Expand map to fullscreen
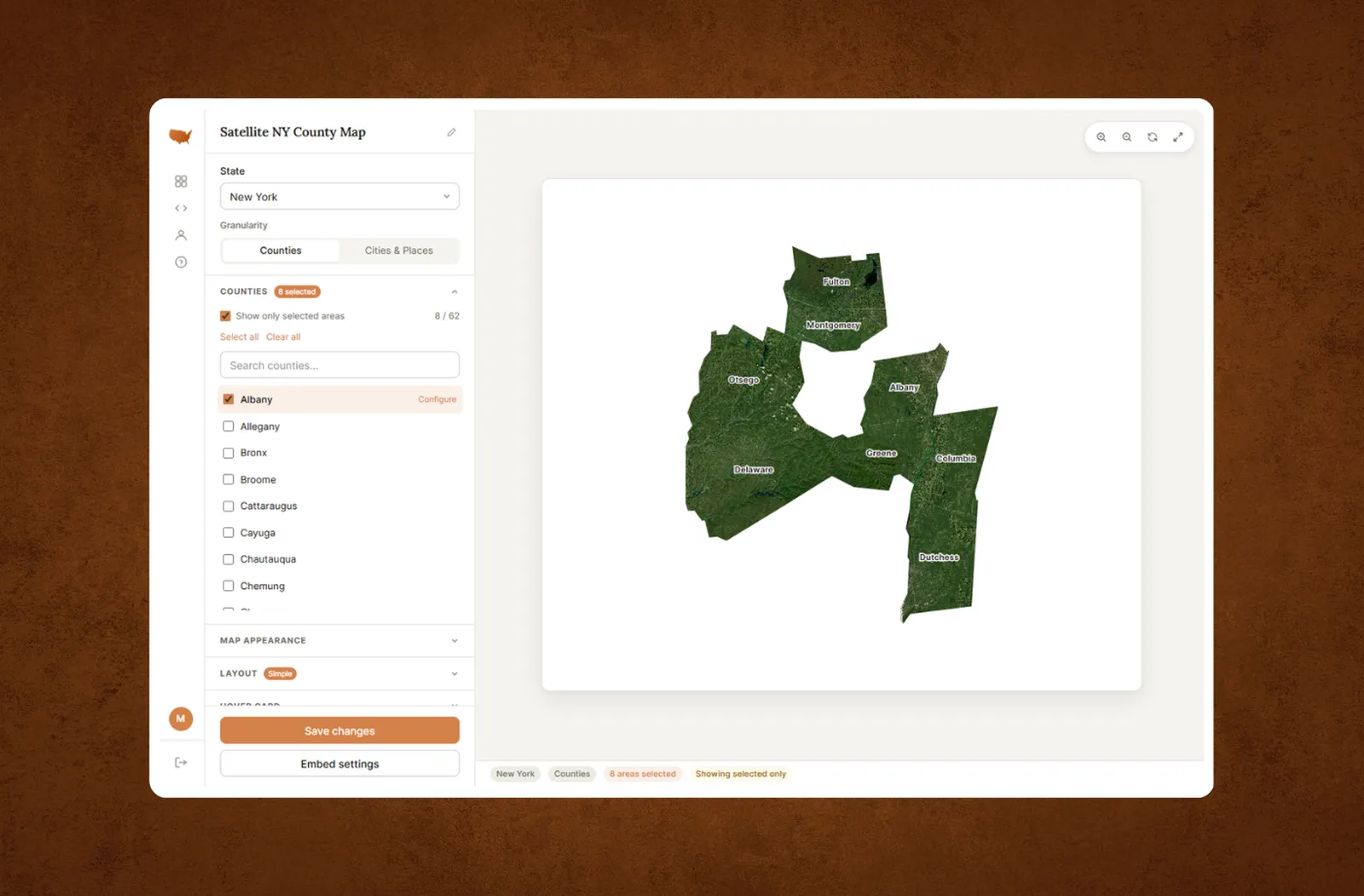Screen dimensions: 1364x896 1178,137
